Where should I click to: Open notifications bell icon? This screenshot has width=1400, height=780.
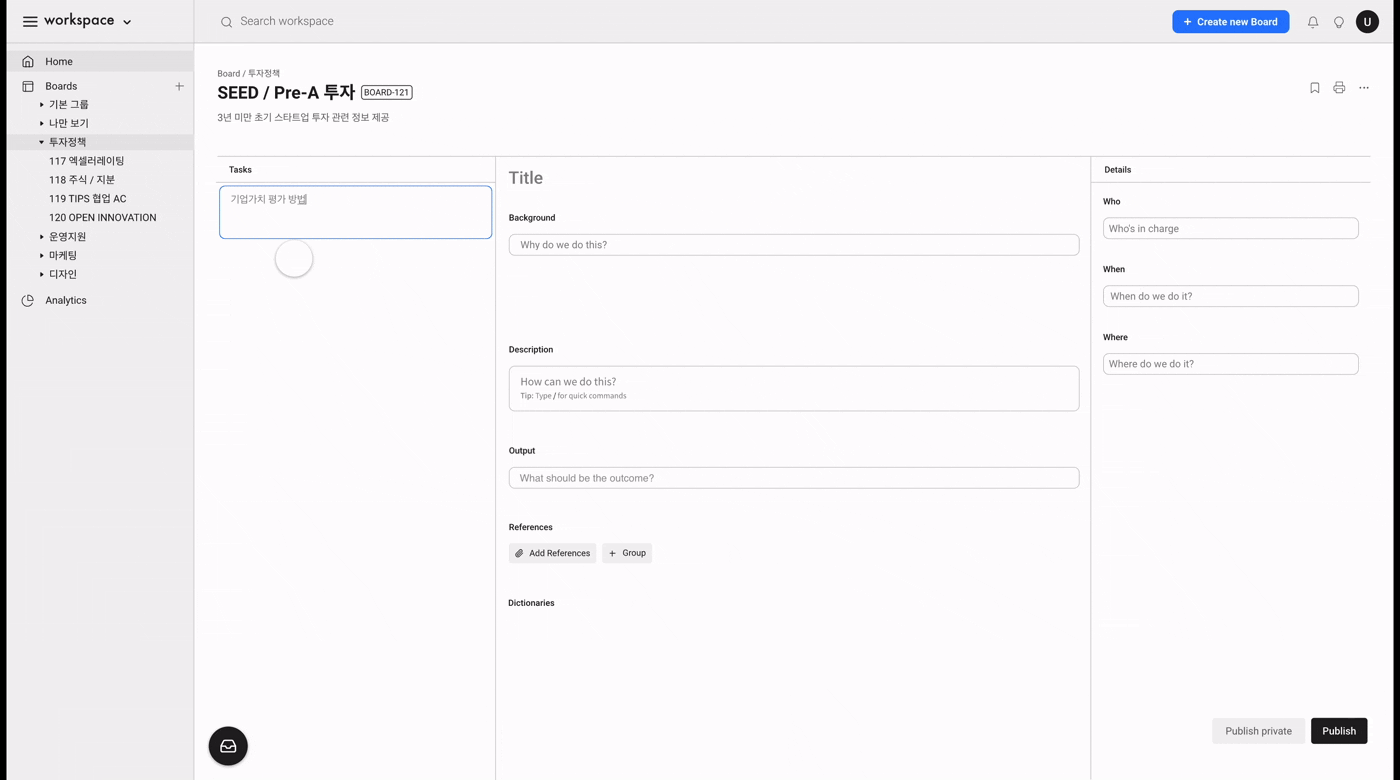point(1313,22)
